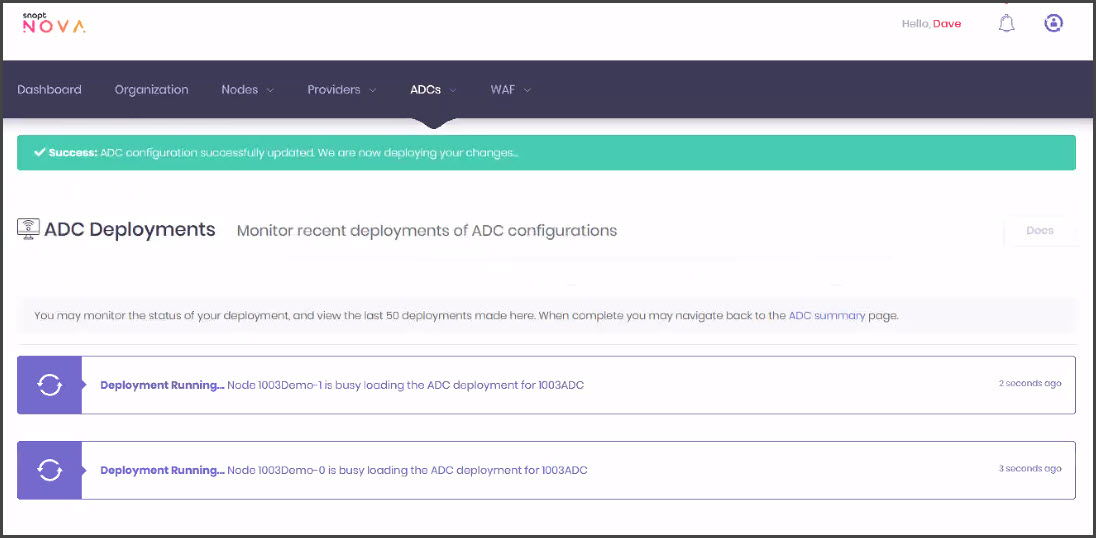1096x538 pixels.
Task: Open the ADCs menu
Action: pos(433,89)
